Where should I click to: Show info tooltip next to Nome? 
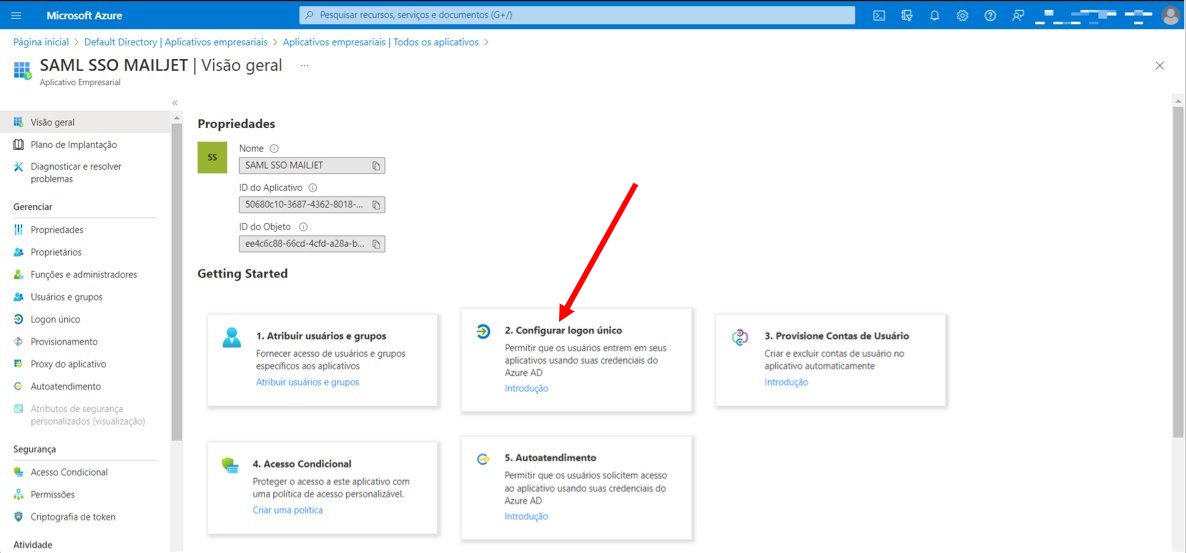click(x=275, y=149)
